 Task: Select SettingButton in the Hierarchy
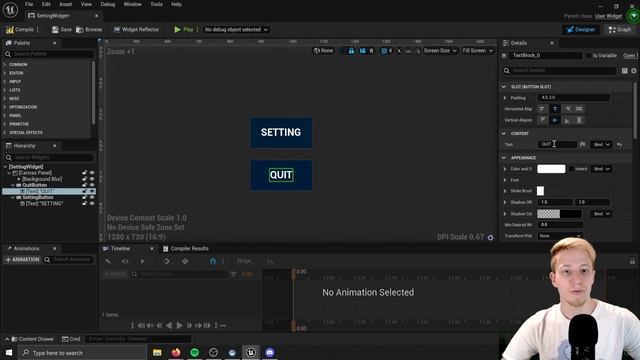click(38, 197)
